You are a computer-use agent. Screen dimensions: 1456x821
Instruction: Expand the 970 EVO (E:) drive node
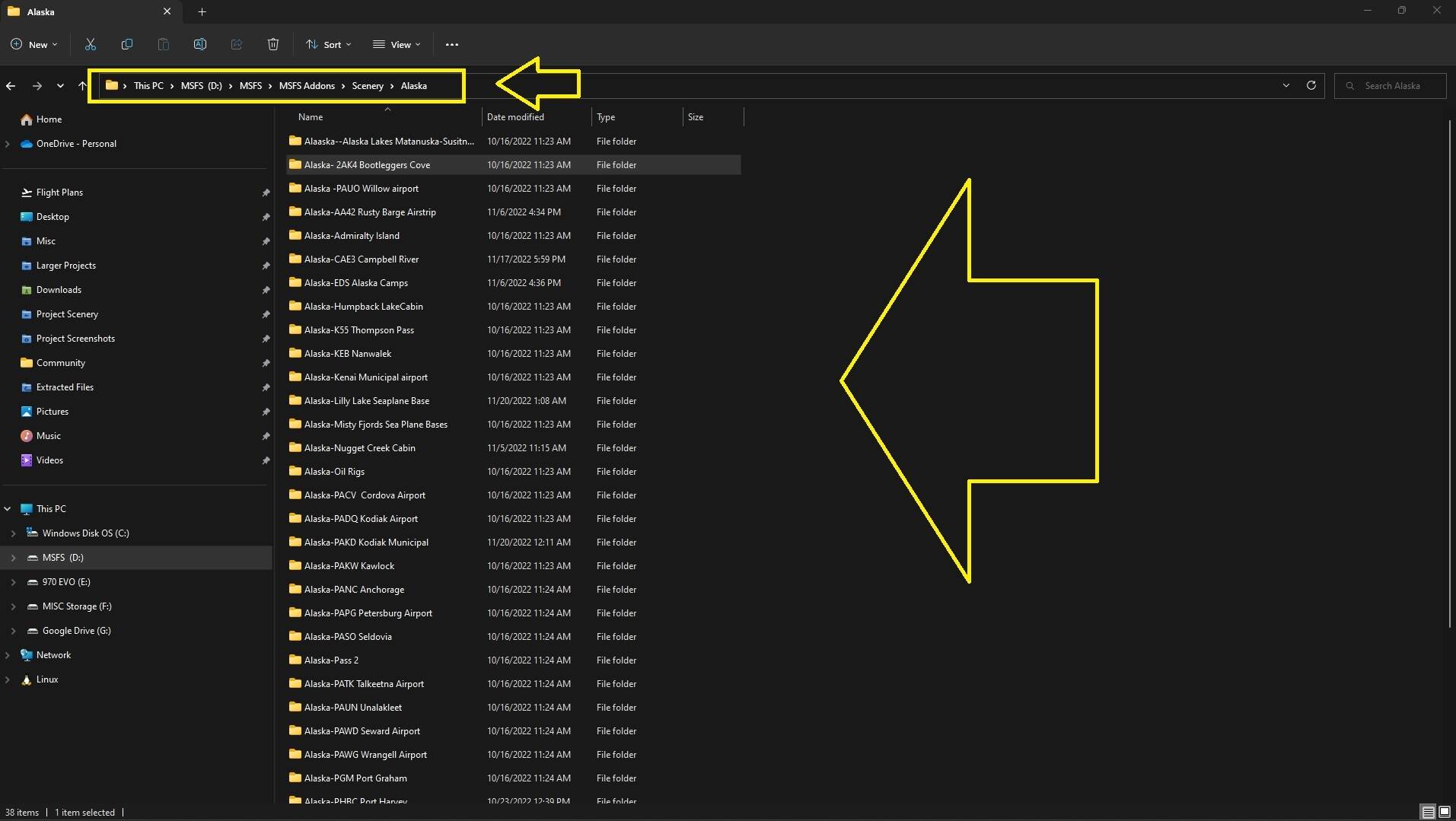pyautogui.click(x=13, y=582)
